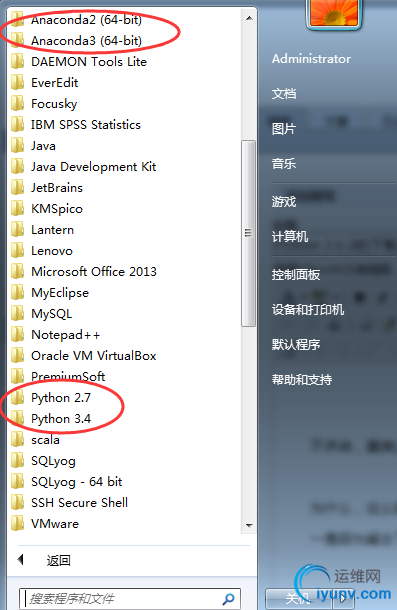The image size is (397, 610).
Task: Click the programs list scroll up arrow
Action: click(249, 18)
